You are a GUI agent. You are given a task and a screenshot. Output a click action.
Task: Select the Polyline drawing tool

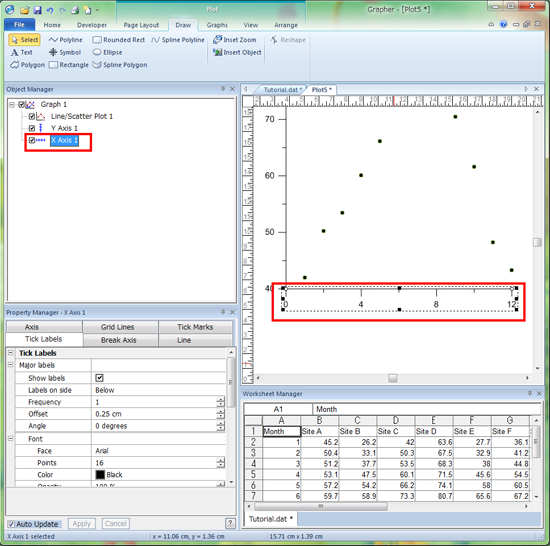pos(66,40)
